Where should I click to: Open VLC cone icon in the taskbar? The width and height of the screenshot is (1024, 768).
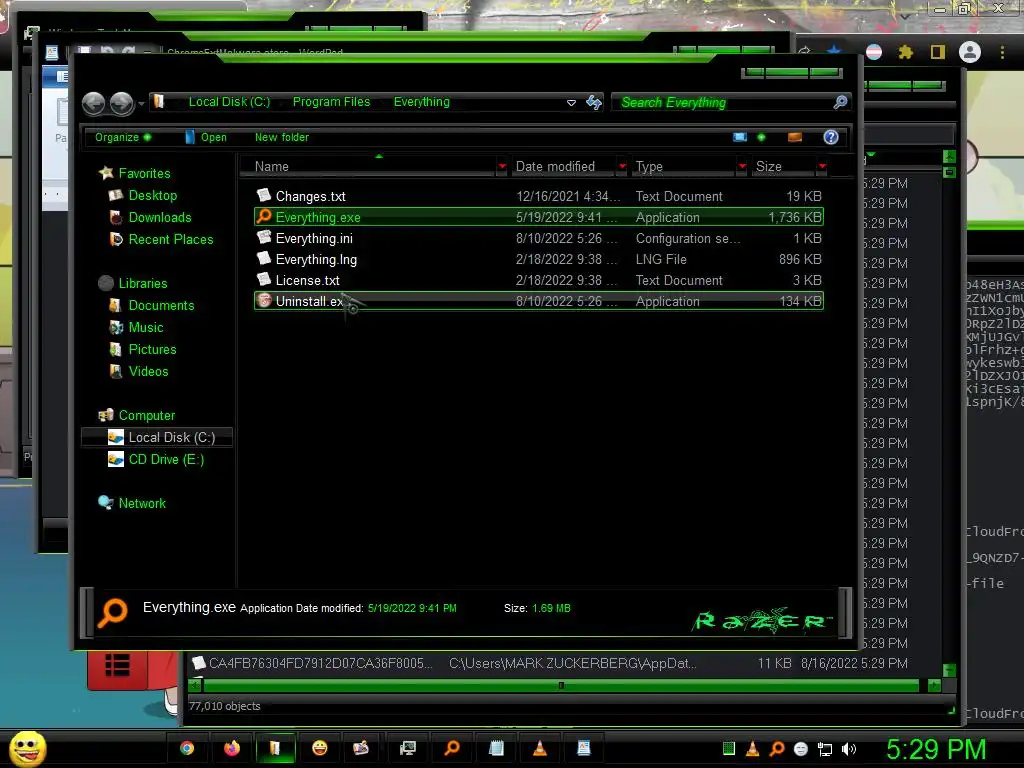pyautogui.click(x=539, y=748)
